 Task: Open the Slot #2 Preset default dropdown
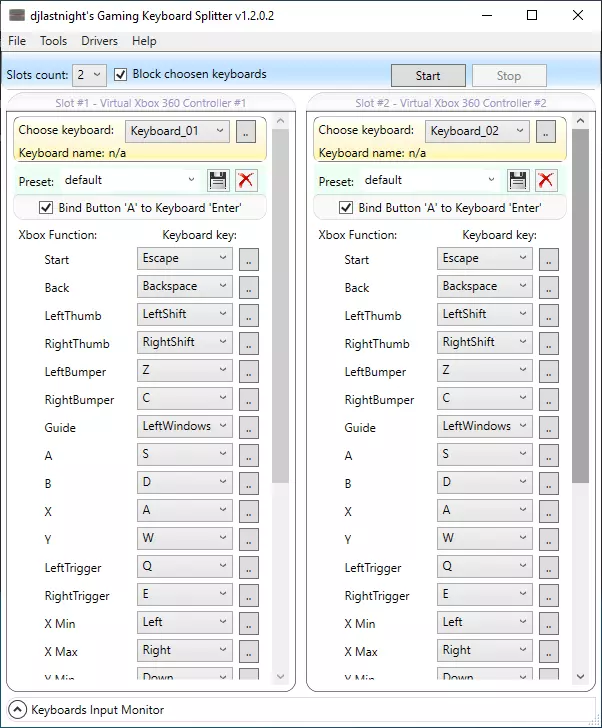tap(430, 180)
